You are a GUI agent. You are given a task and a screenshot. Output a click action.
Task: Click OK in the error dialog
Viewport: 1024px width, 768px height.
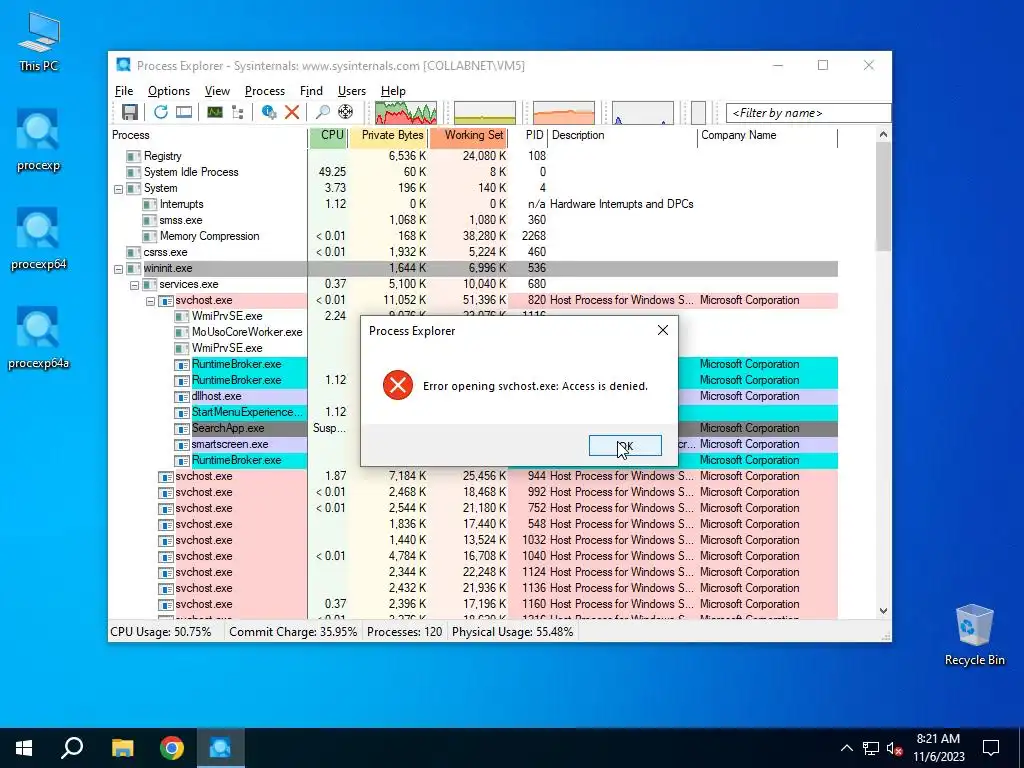tap(625, 446)
